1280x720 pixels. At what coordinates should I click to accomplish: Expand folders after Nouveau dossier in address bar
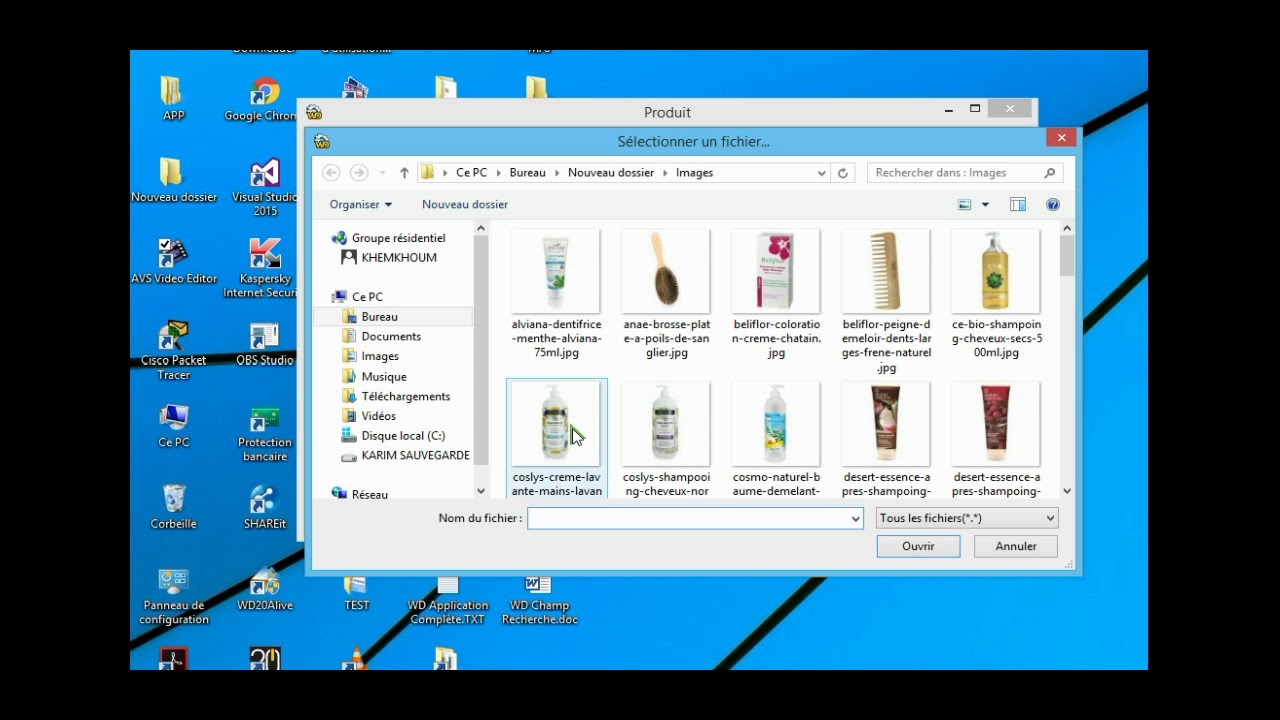[665, 173]
